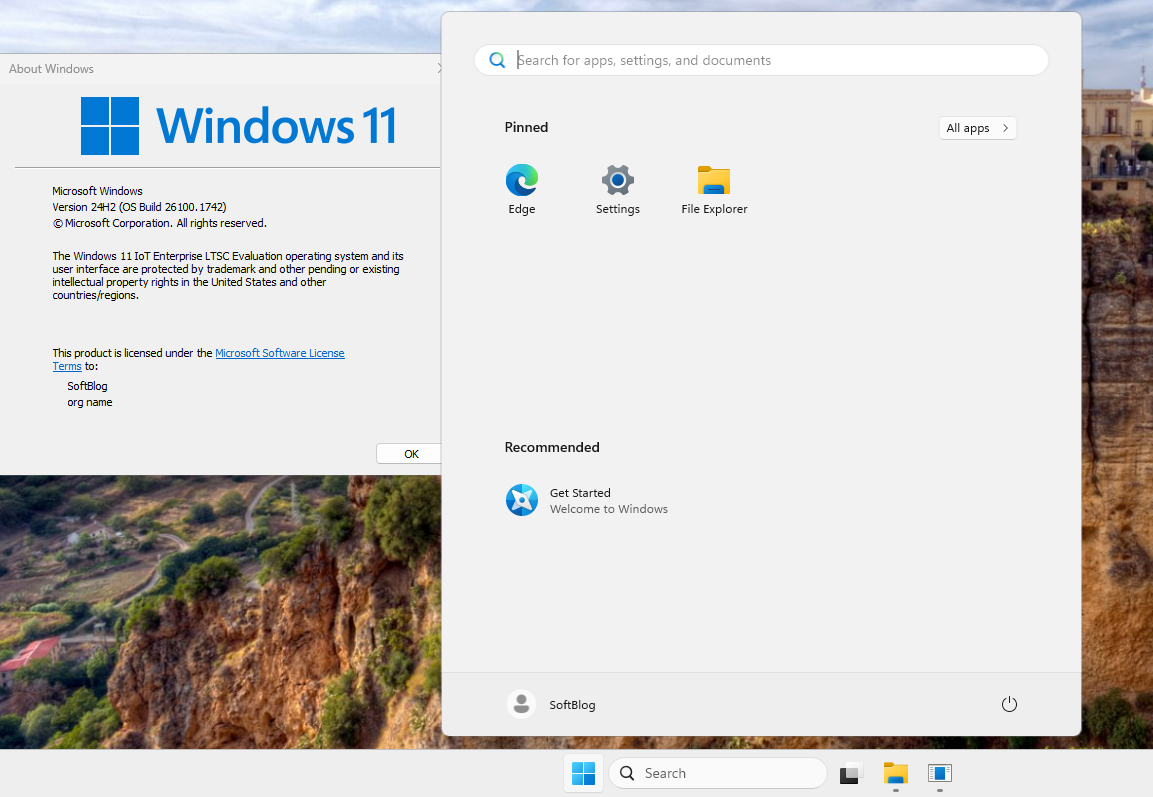Open the Microsoft Software License link
1153x797 pixels.
coord(279,353)
